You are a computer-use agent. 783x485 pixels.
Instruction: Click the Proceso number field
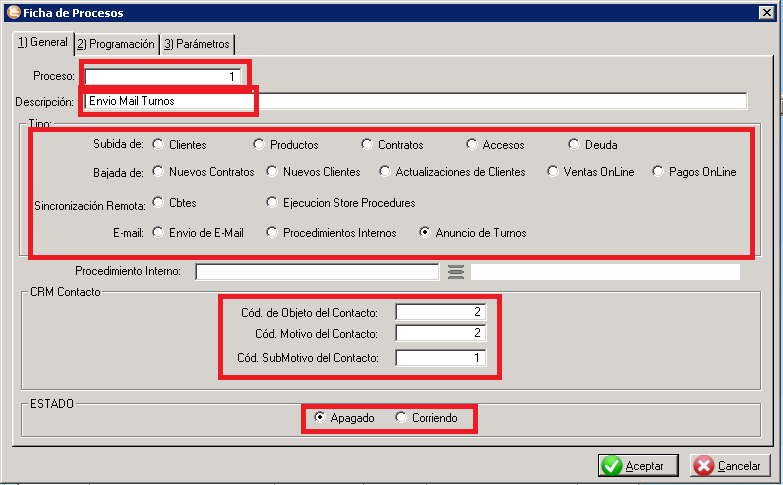pyautogui.click(x=164, y=76)
